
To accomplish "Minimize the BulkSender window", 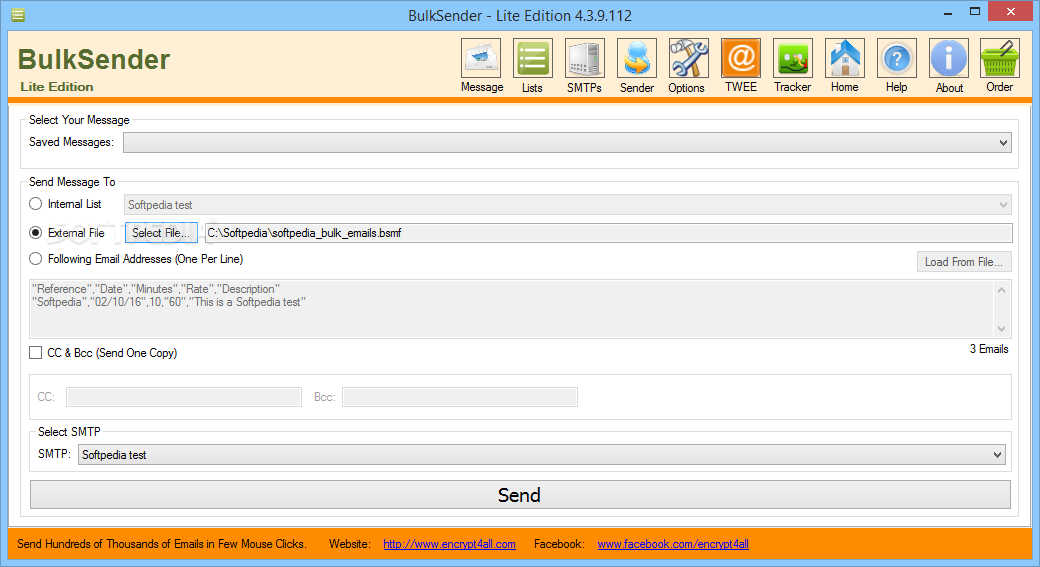I will click(x=948, y=12).
